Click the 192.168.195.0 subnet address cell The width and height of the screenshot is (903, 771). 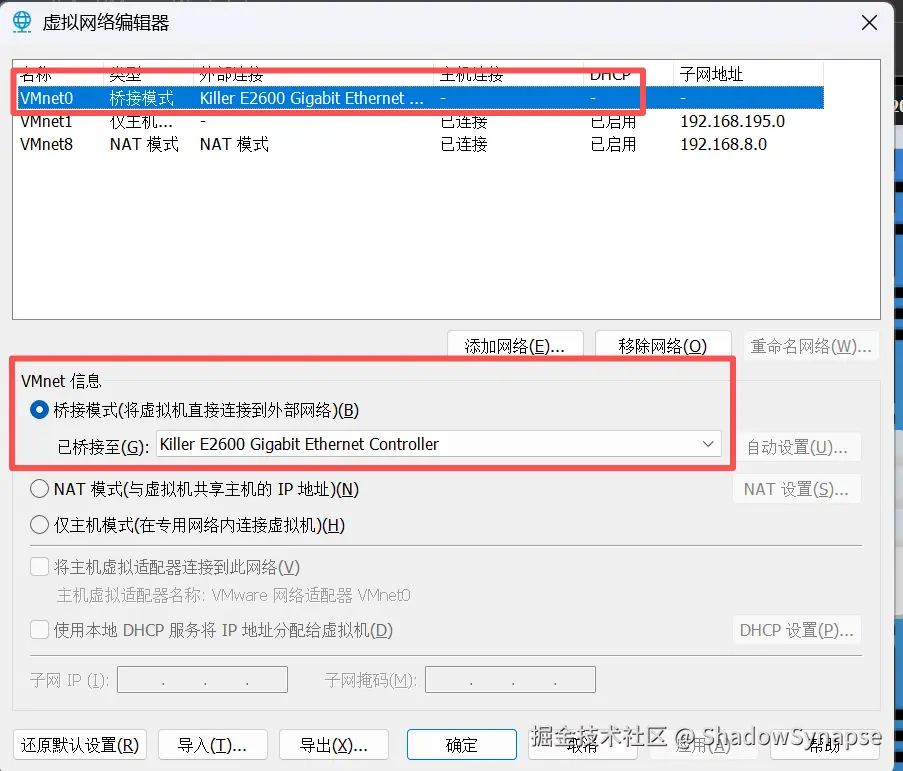pyautogui.click(x=733, y=121)
